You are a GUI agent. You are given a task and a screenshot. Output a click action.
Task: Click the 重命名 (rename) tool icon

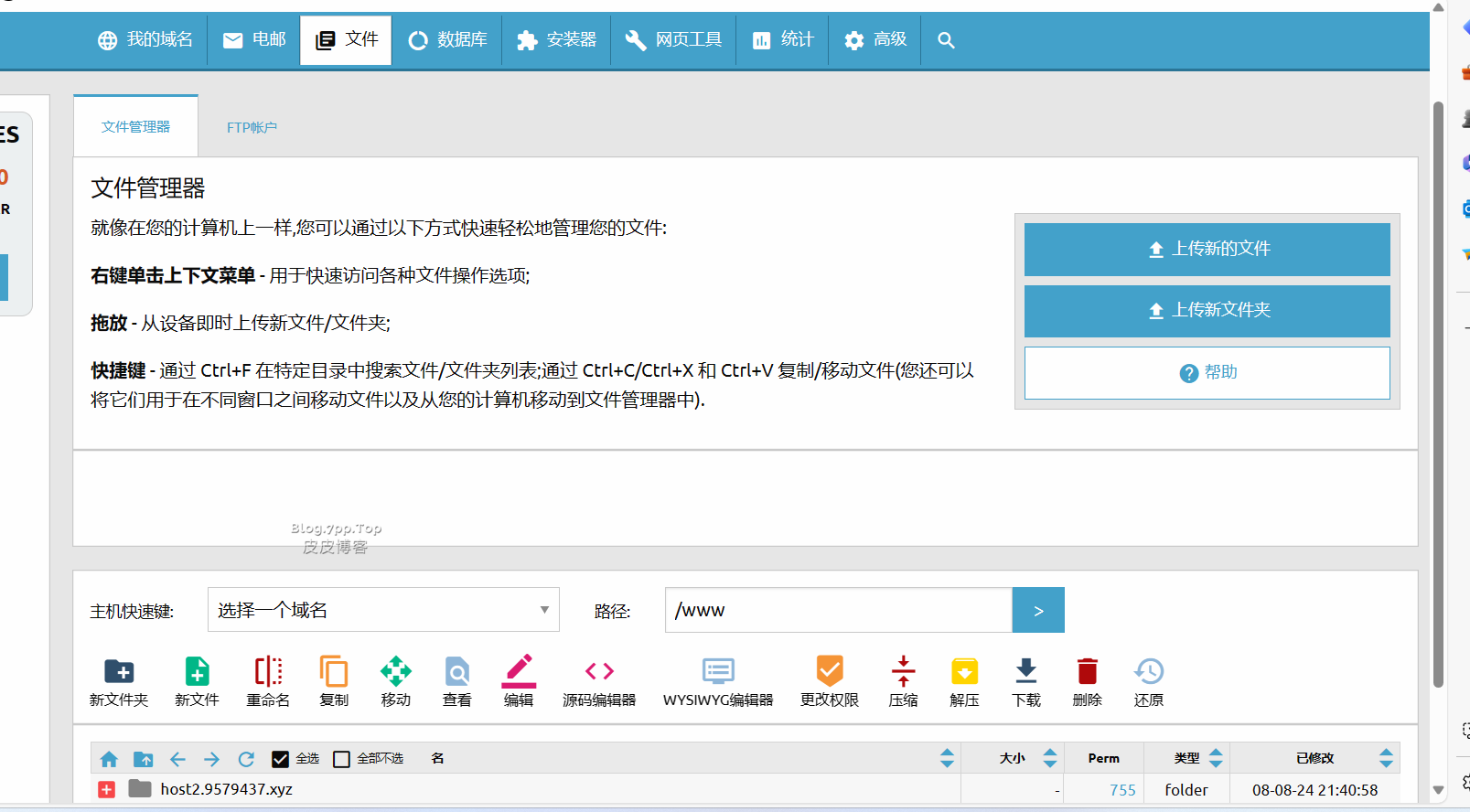click(x=268, y=672)
